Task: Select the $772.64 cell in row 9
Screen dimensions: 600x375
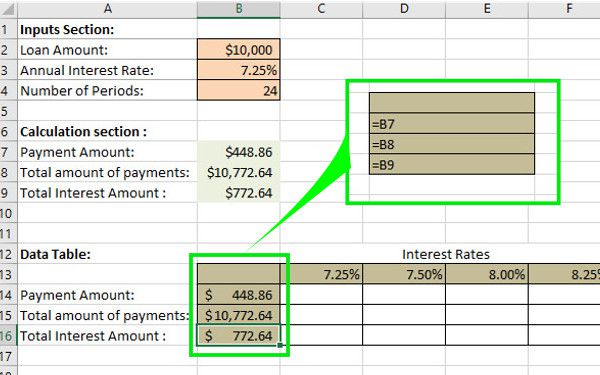Action: tap(239, 193)
